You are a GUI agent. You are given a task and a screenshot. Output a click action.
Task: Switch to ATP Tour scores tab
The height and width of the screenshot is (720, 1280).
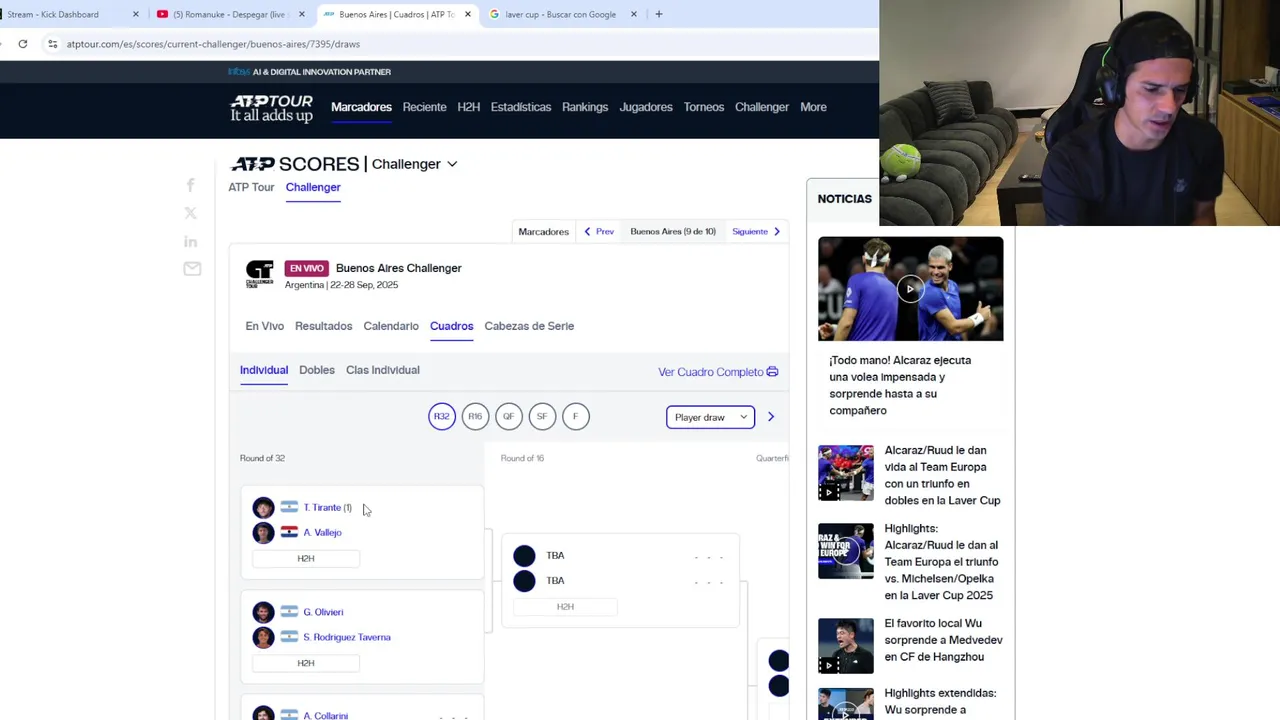(251, 187)
